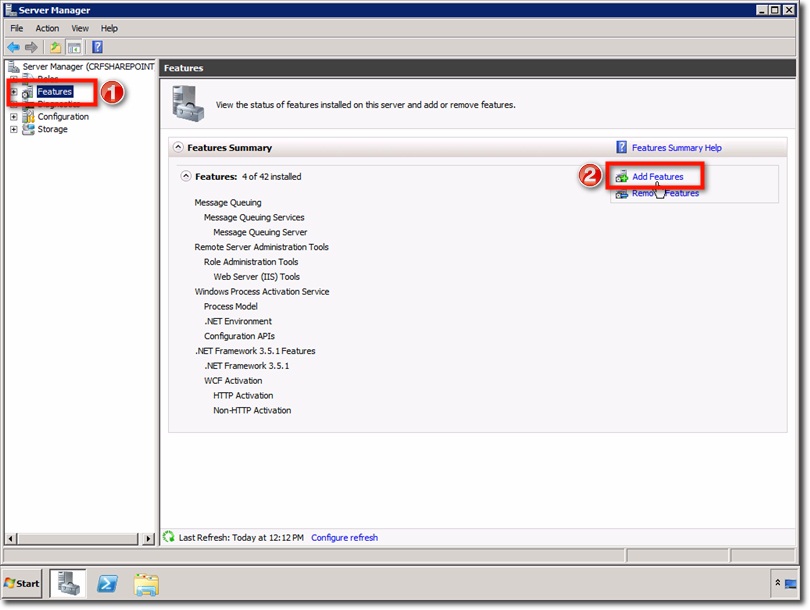Image resolution: width=810 pixels, height=610 pixels.
Task: Click the refresh icon beside Last Refresh
Action: tap(170, 537)
